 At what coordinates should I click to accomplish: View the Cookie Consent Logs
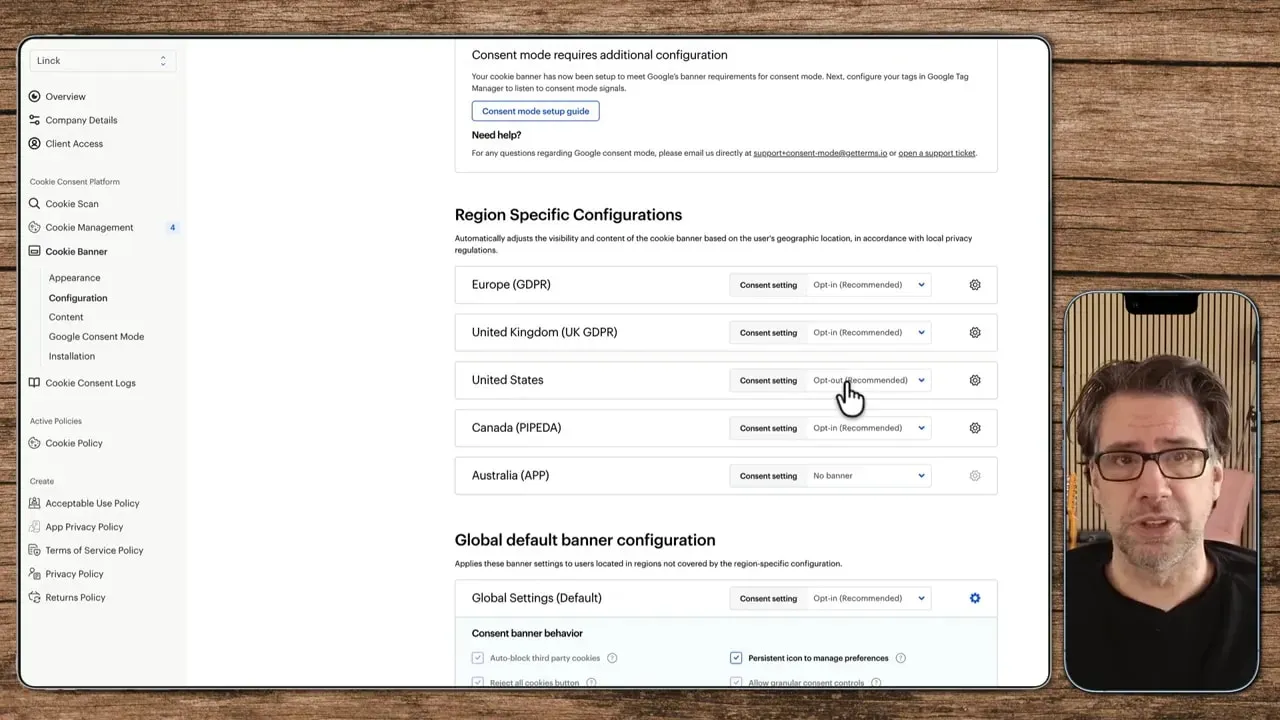90,382
